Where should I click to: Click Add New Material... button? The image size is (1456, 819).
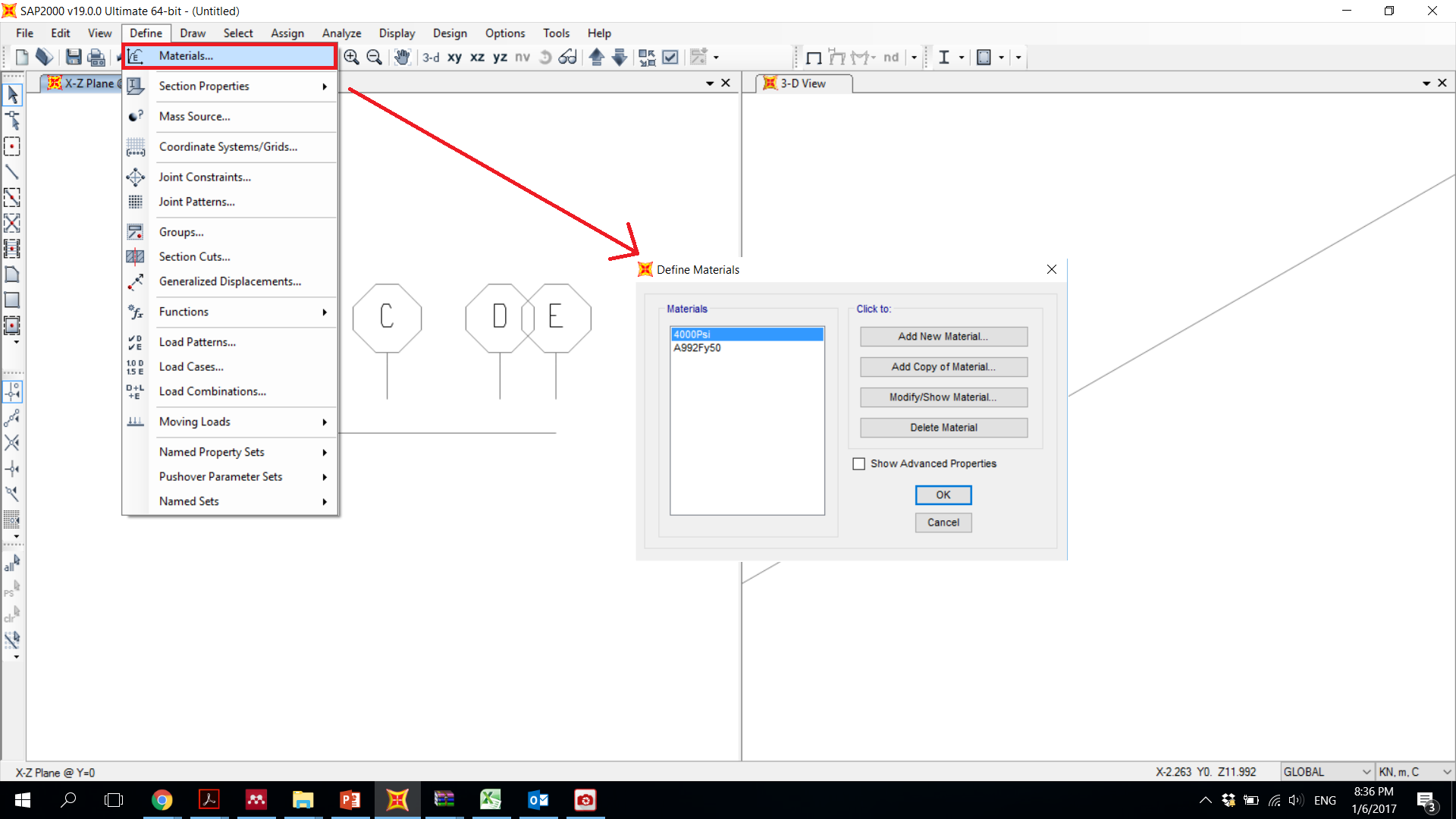[943, 337]
